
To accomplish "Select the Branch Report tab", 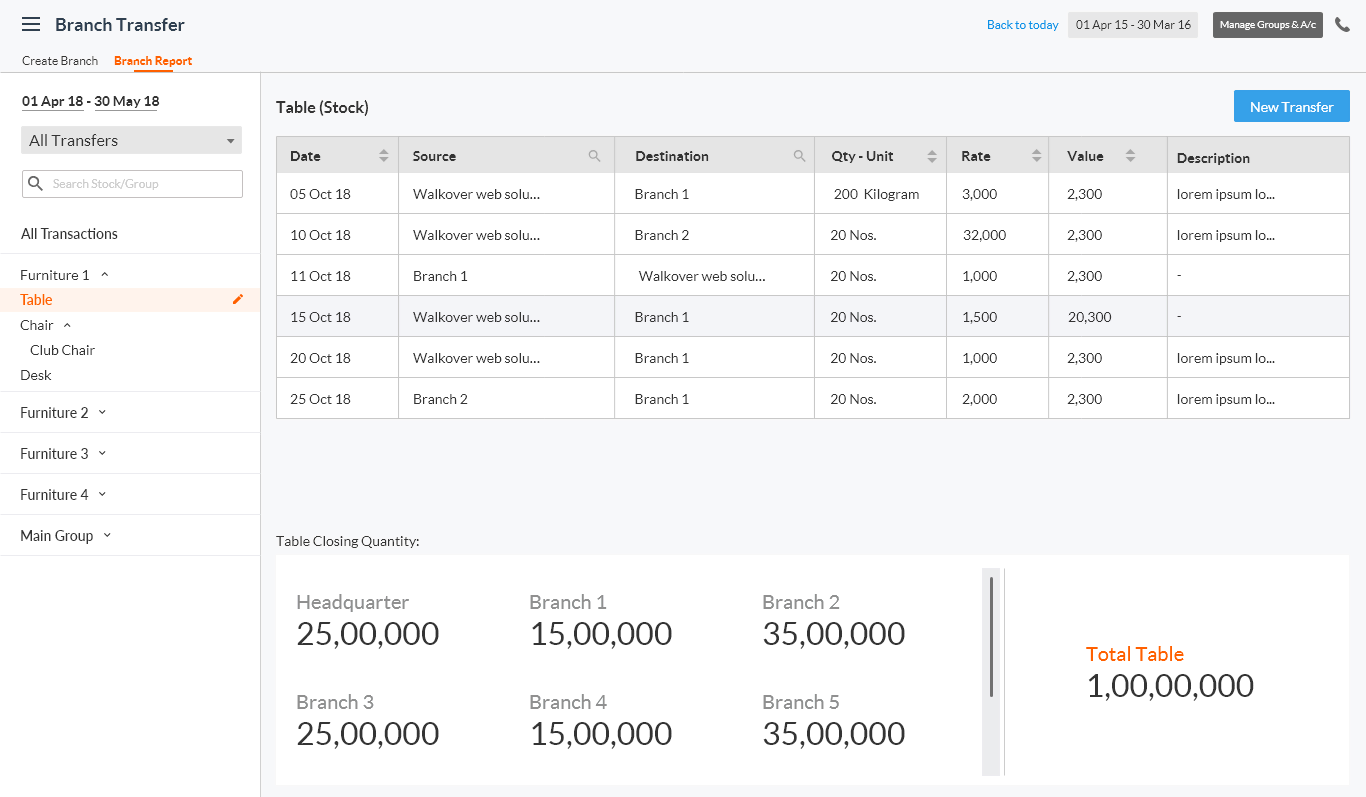I will [153, 61].
